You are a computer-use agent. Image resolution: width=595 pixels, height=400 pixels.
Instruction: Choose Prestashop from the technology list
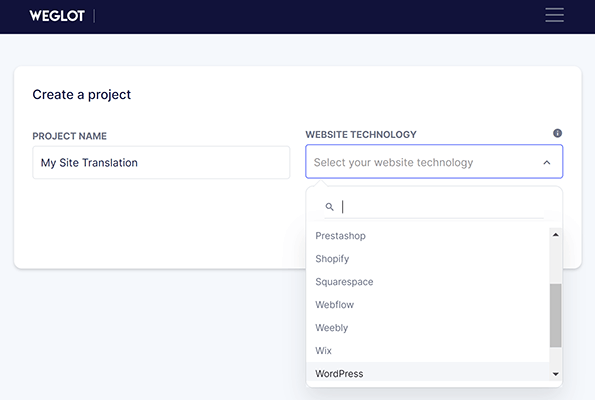(428, 236)
